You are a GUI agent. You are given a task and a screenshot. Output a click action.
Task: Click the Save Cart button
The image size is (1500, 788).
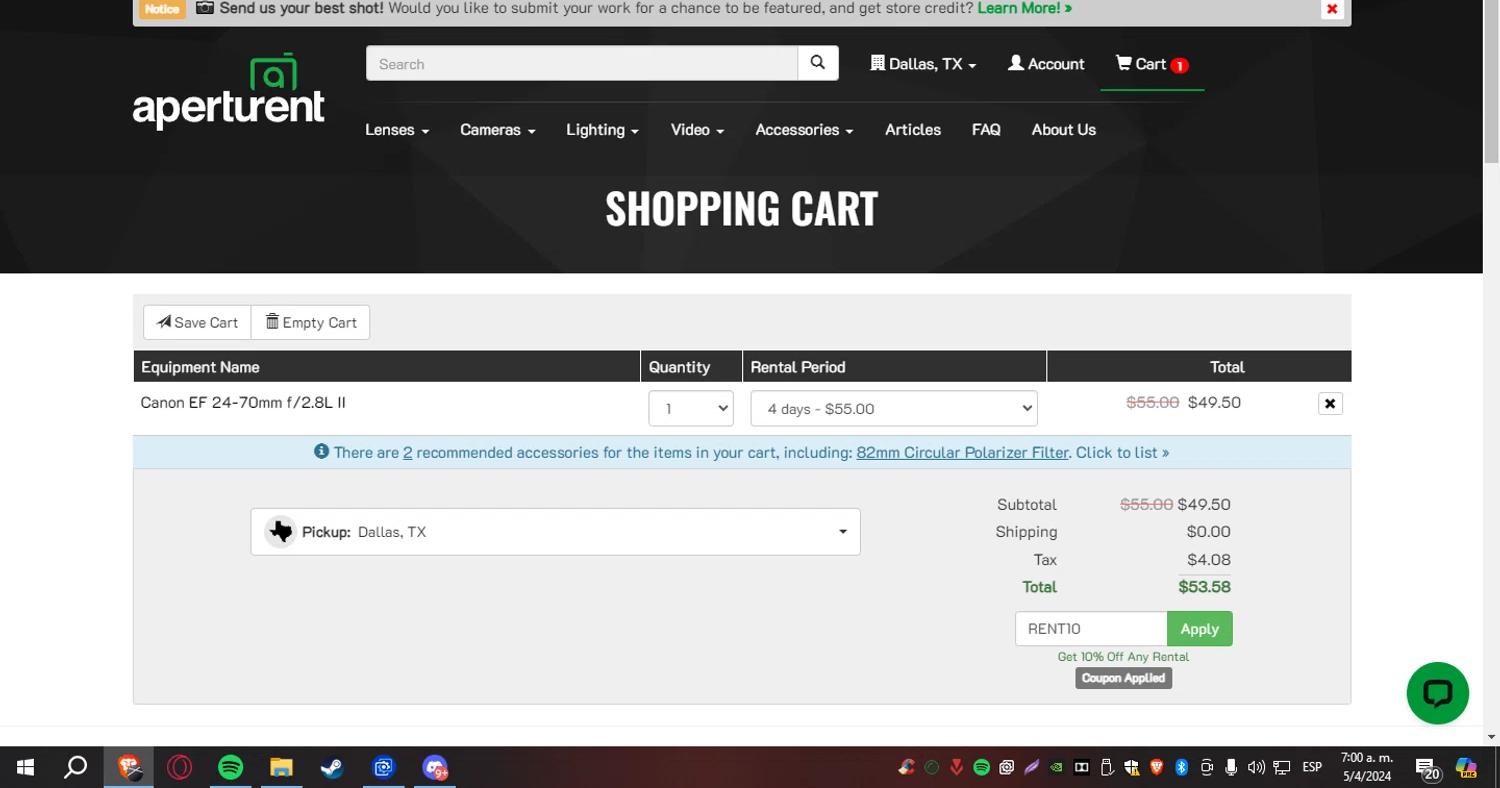pyautogui.click(x=197, y=322)
